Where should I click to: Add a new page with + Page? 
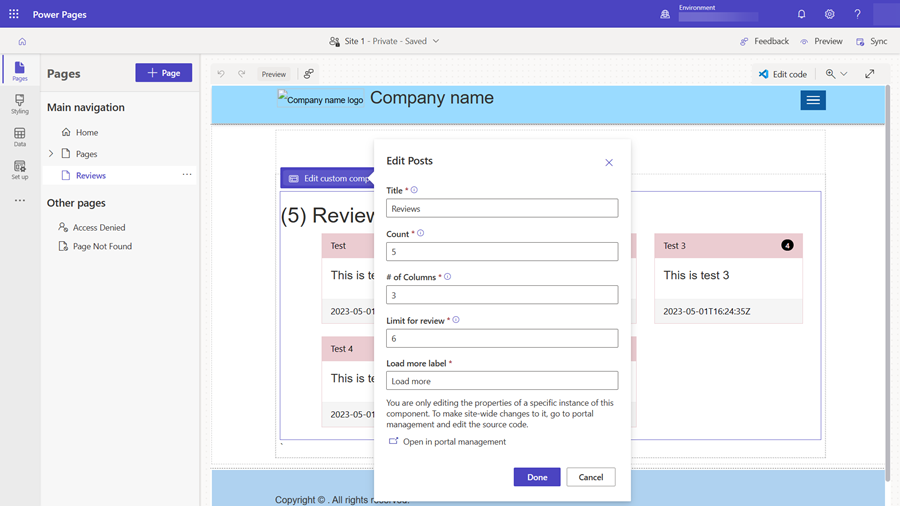[164, 73]
